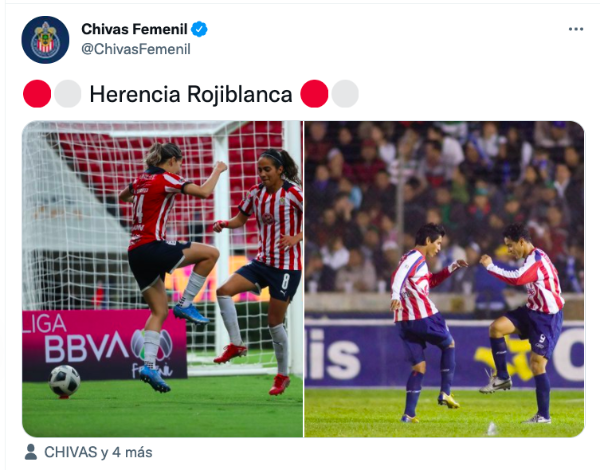Click the blue verified badge
The width and height of the screenshot is (600, 470).
pos(199,29)
